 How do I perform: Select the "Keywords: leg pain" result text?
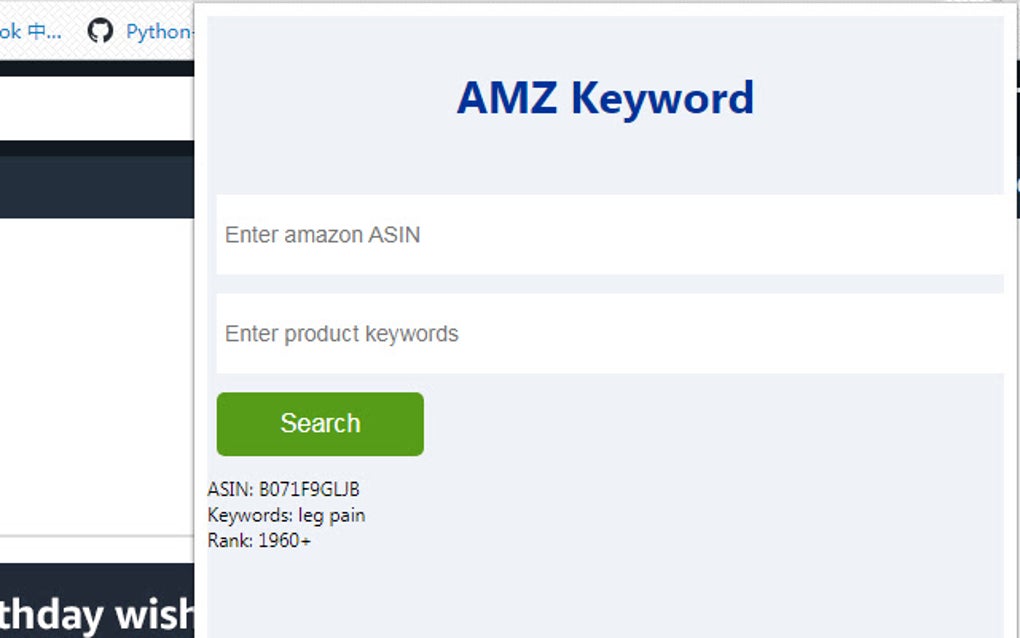point(286,515)
